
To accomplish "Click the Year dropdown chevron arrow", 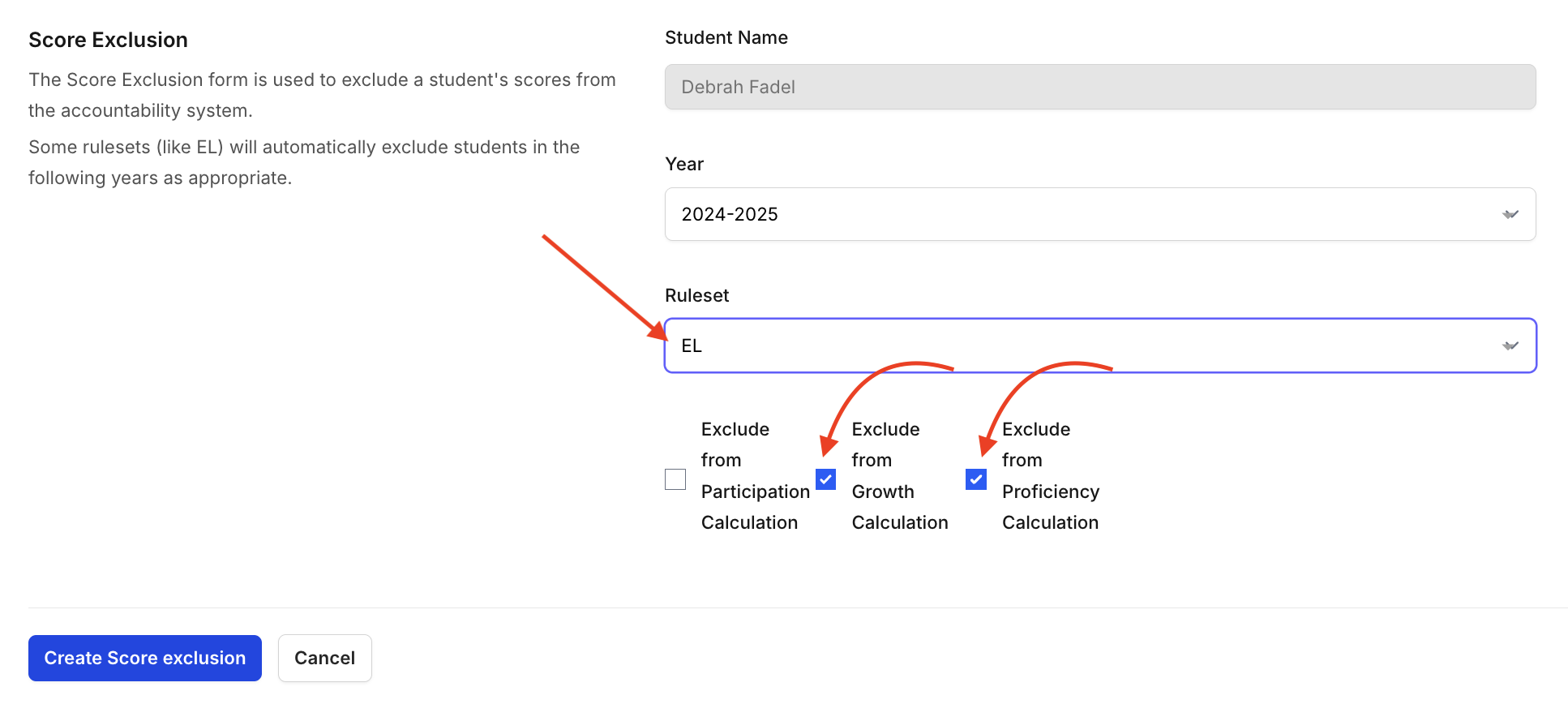I will (x=1510, y=215).
